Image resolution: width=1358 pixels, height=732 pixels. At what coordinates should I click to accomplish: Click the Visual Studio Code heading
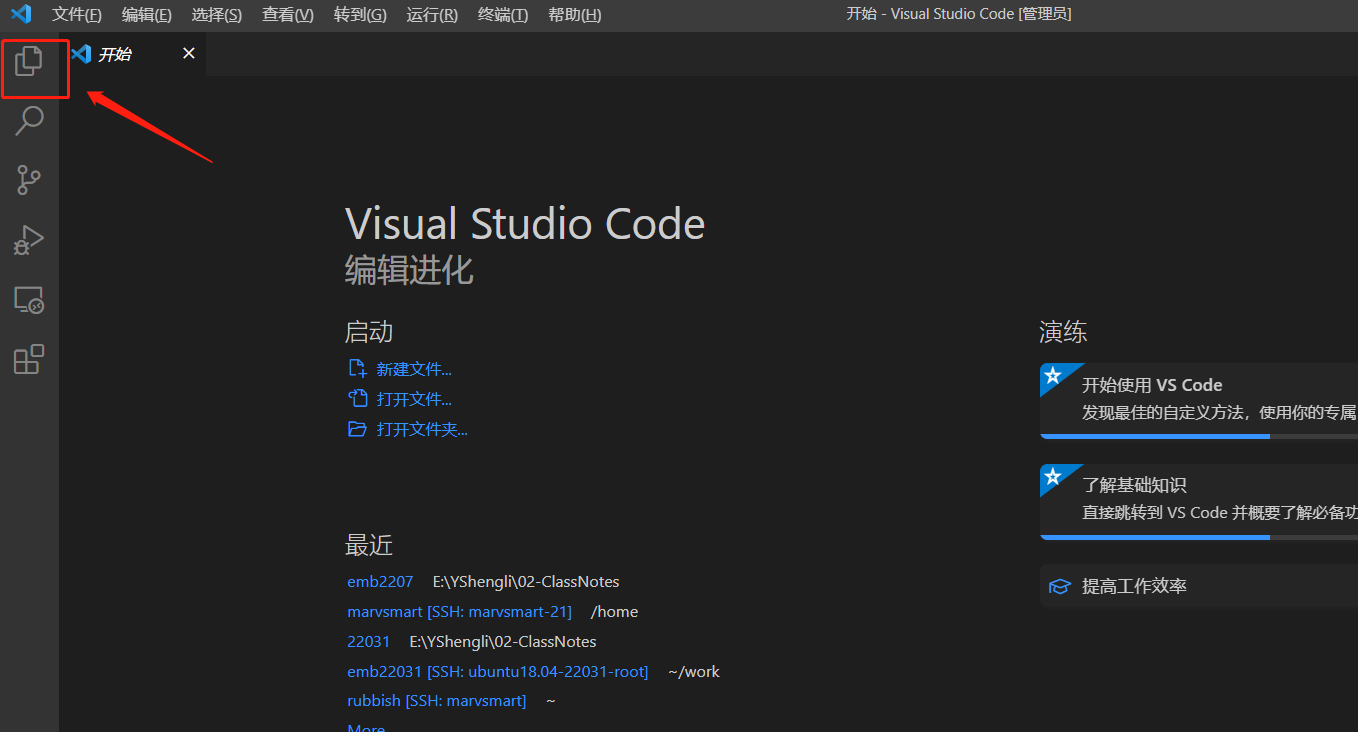point(525,223)
